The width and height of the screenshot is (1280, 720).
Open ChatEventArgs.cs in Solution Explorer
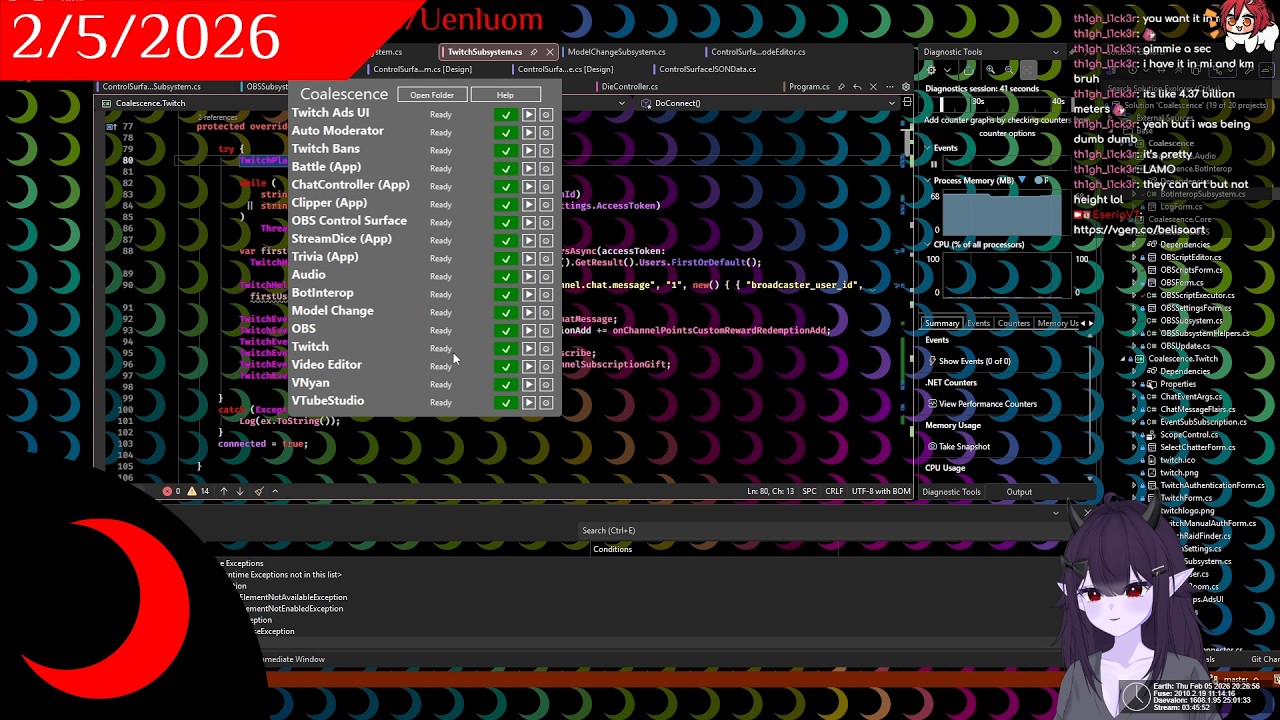click(1190, 397)
